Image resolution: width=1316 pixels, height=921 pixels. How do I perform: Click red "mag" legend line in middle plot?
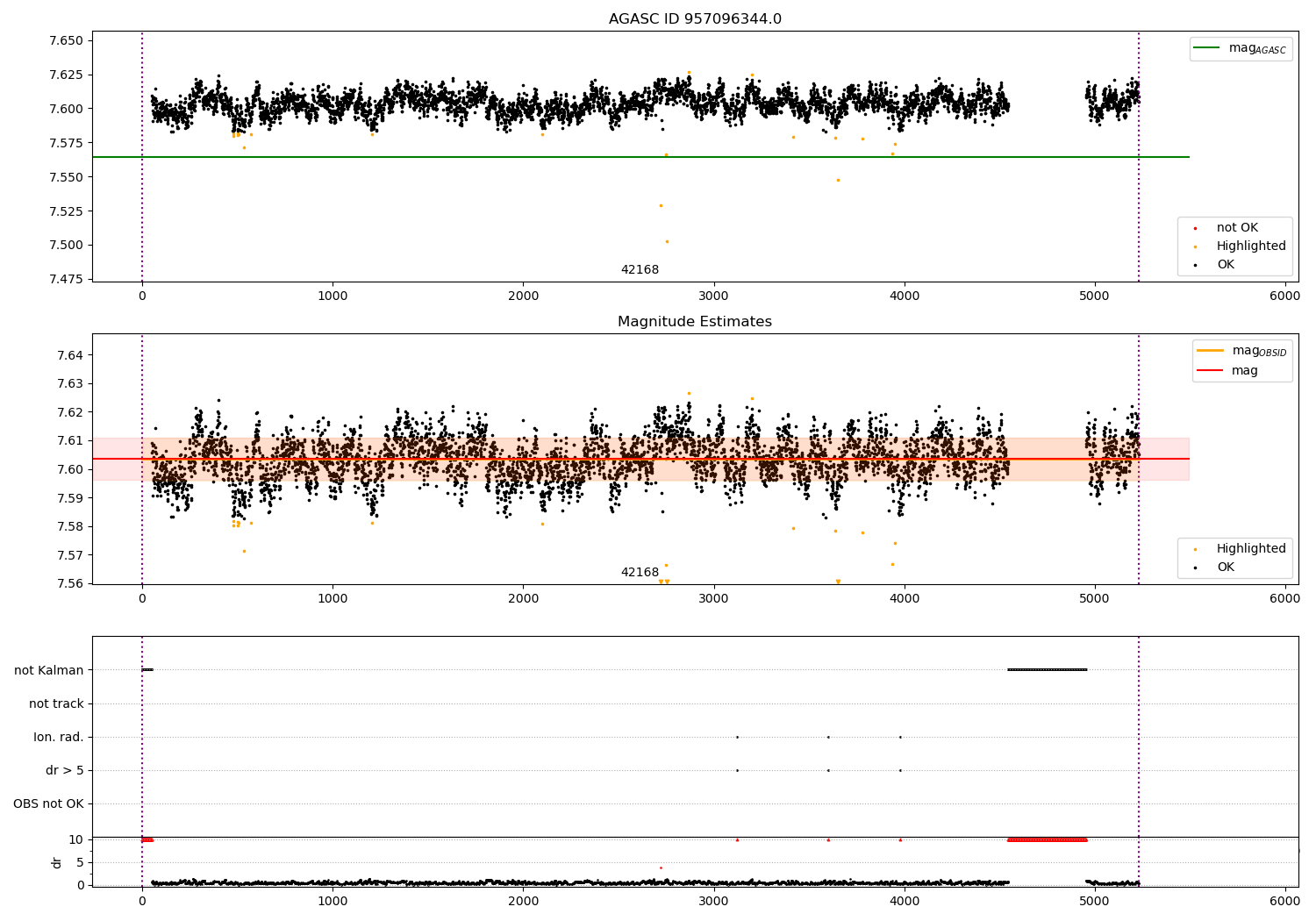1210,370
